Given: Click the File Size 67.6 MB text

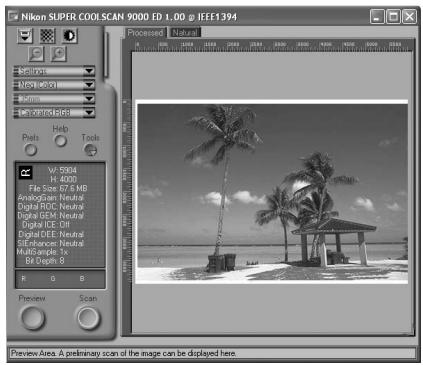Looking at the screenshot, I should 58,188.
